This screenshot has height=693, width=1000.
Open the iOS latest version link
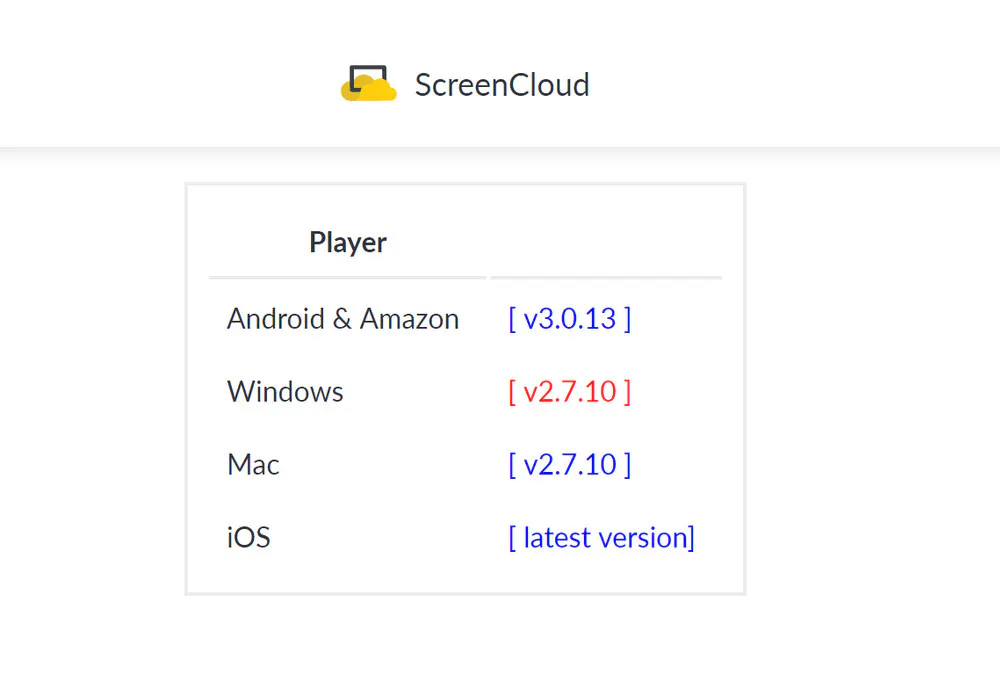601,537
